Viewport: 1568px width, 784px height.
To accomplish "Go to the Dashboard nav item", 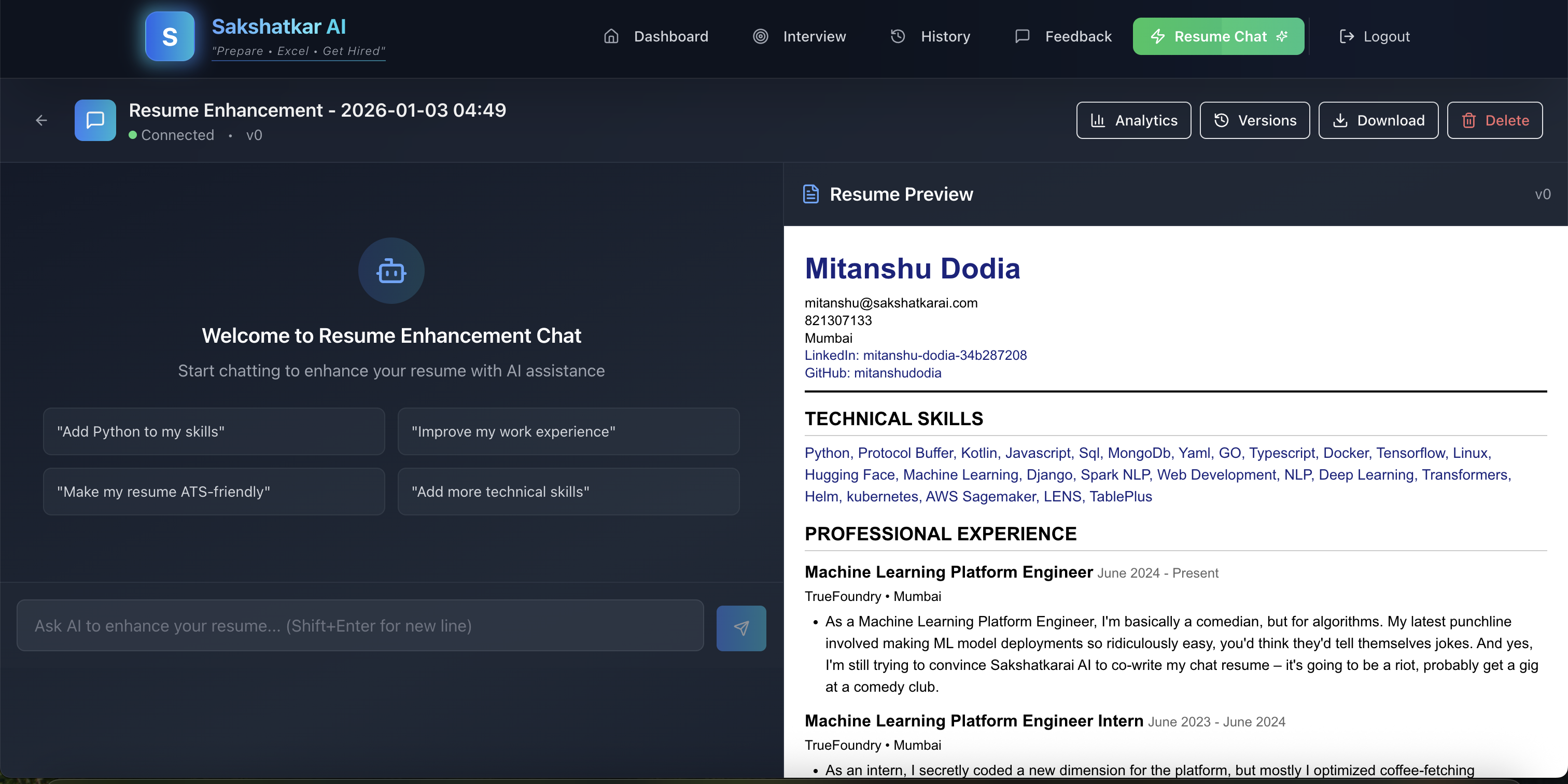I will [655, 36].
